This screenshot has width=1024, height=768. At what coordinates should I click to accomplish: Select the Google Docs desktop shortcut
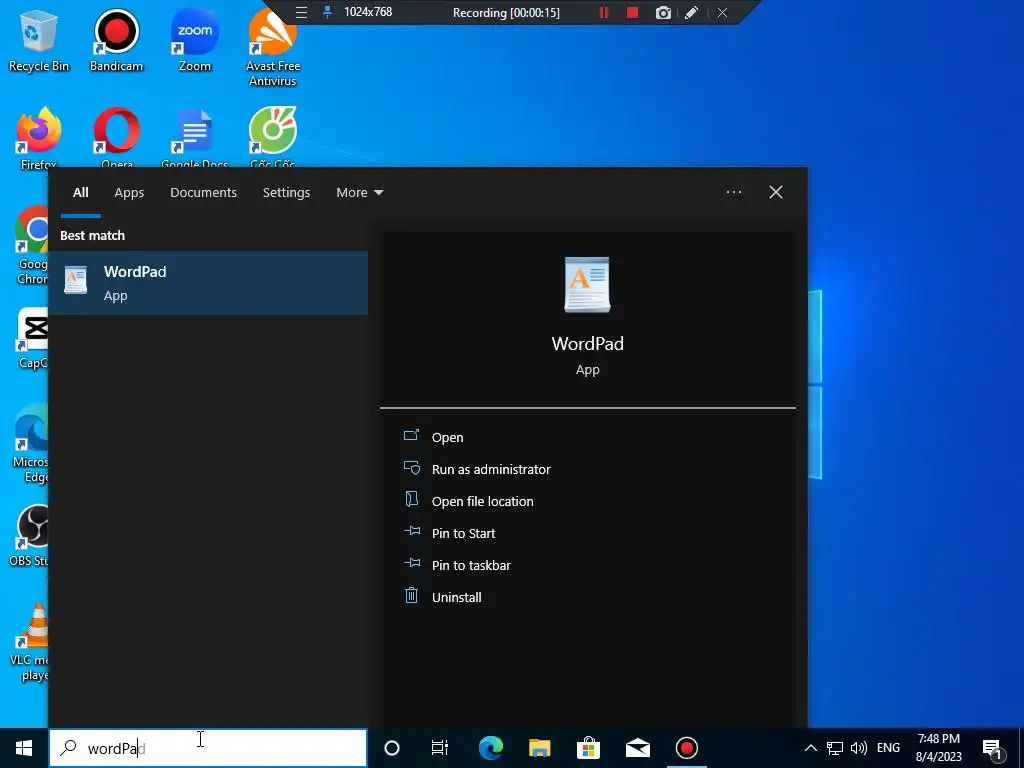coord(195,137)
